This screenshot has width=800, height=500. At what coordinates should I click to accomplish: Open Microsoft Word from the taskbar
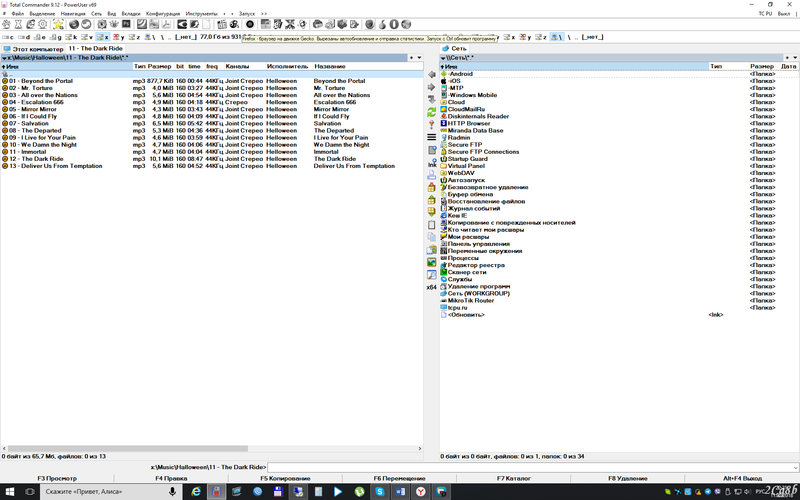coord(400,491)
